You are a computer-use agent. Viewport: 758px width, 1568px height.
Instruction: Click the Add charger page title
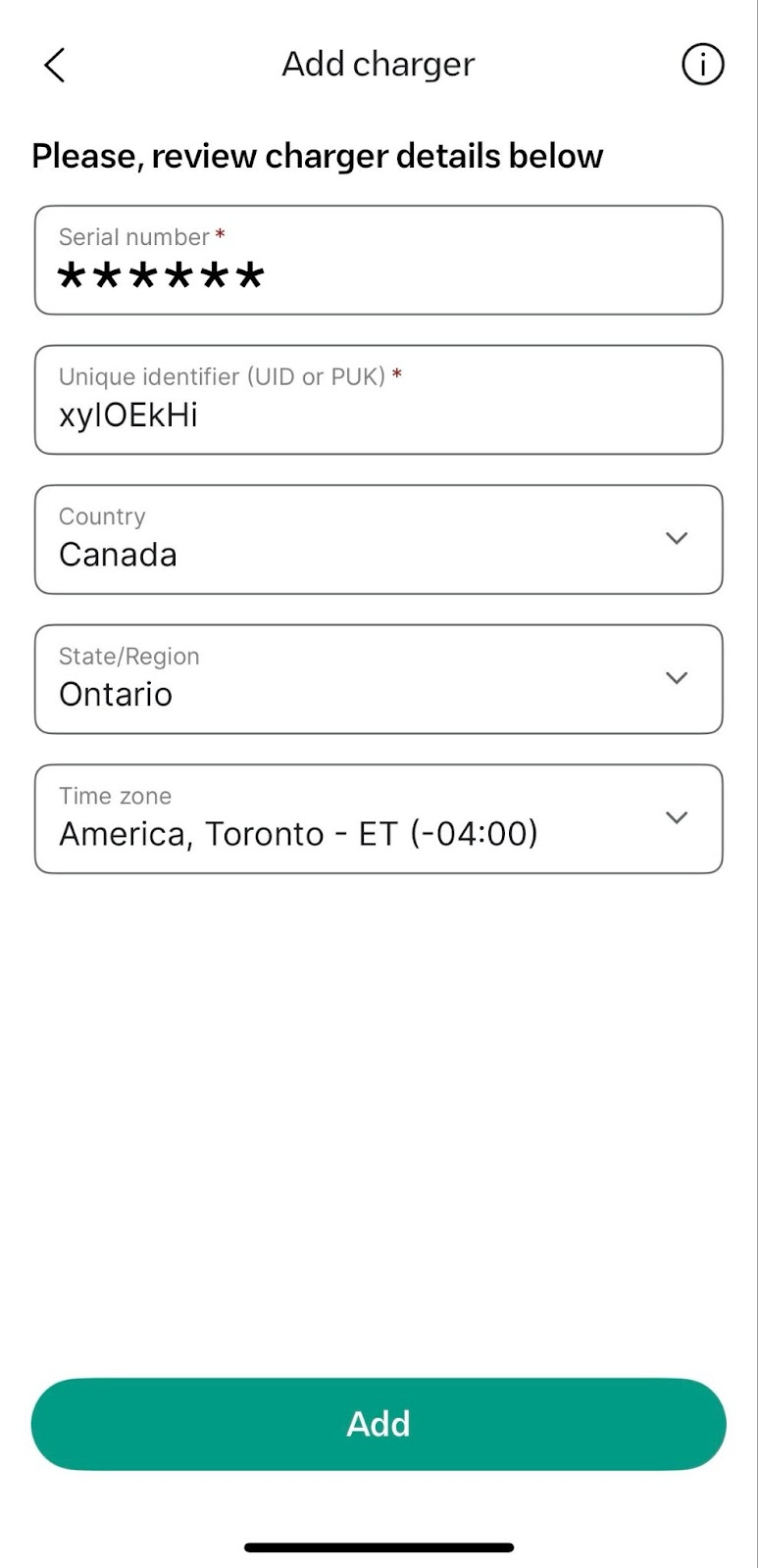point(379,65)
